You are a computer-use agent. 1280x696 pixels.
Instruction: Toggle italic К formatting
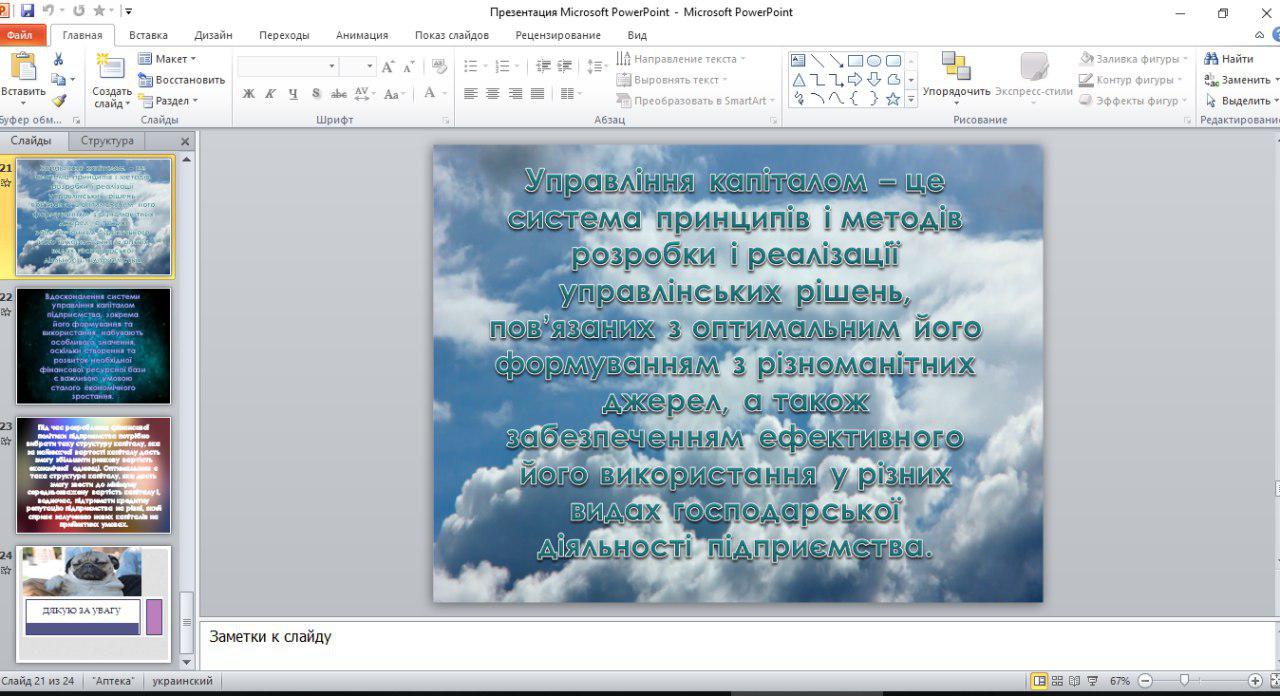tap(271, 93)
